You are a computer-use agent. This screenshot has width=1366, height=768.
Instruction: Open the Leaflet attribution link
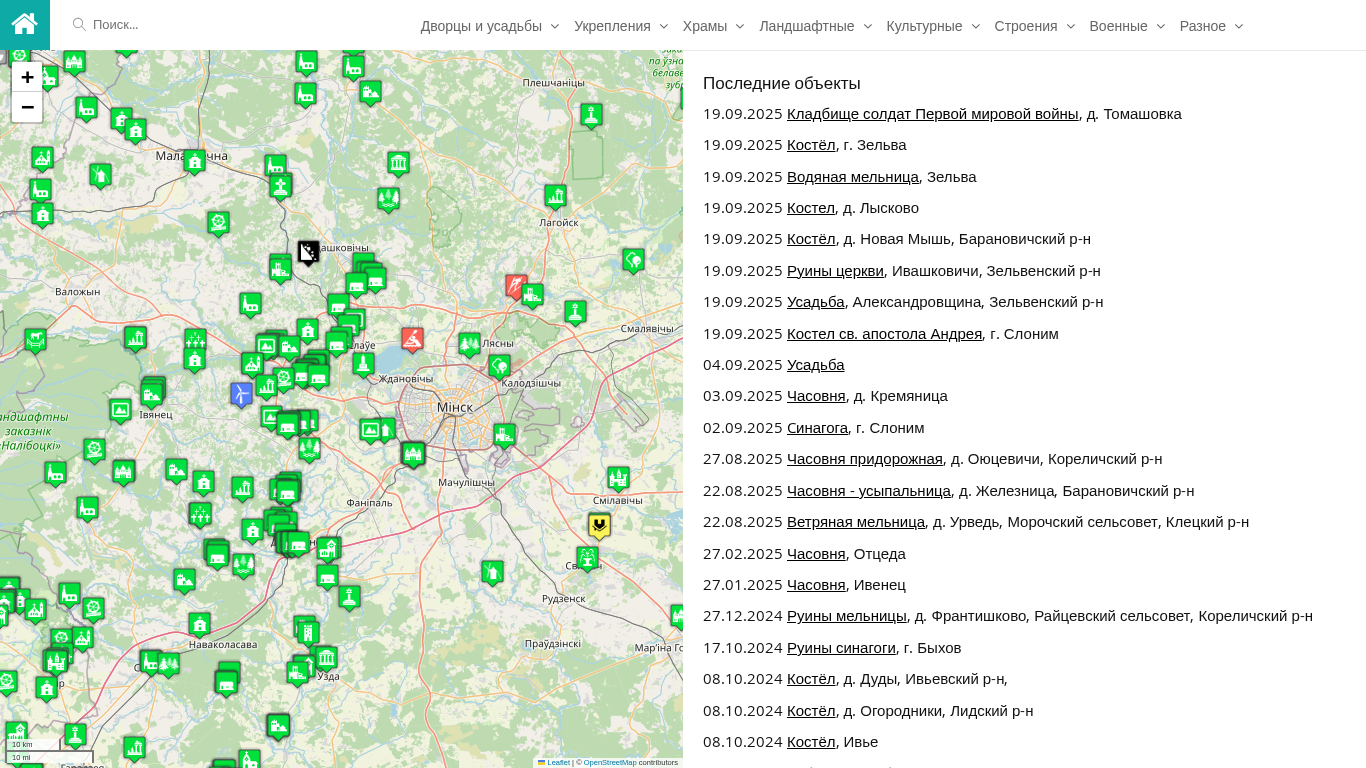(558, 762)
